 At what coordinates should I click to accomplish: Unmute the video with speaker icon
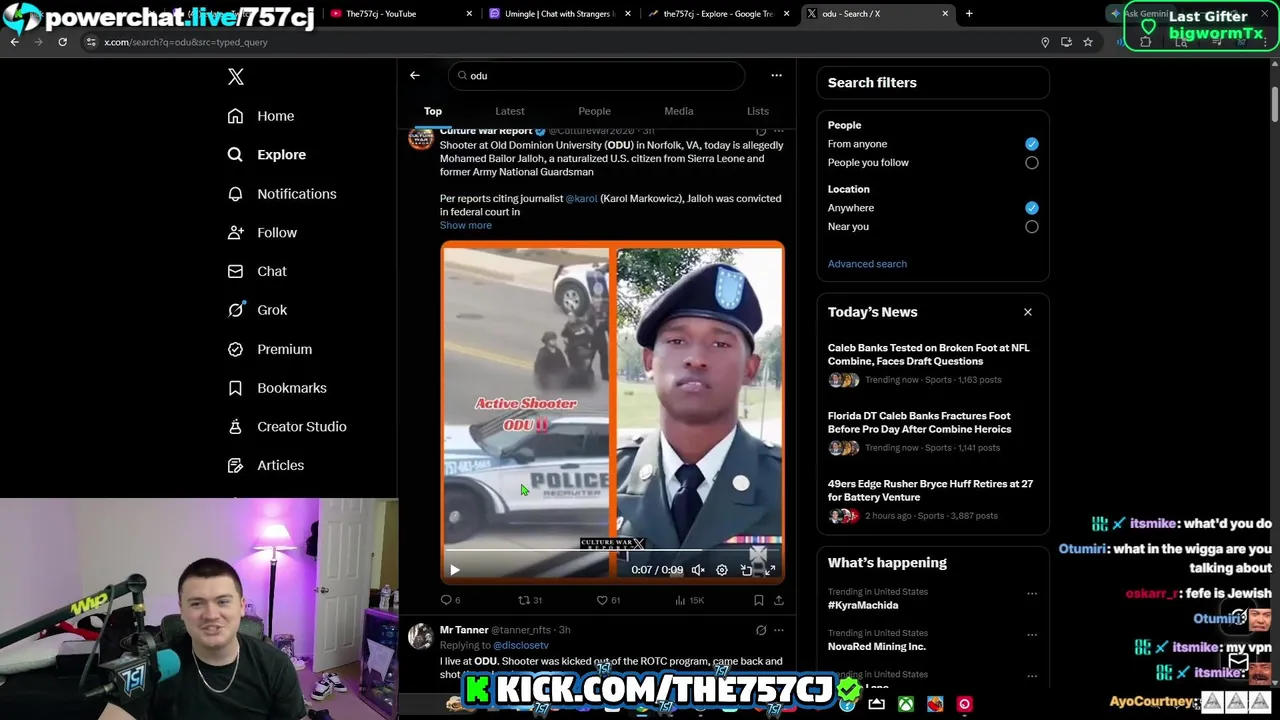pos(698,570)
